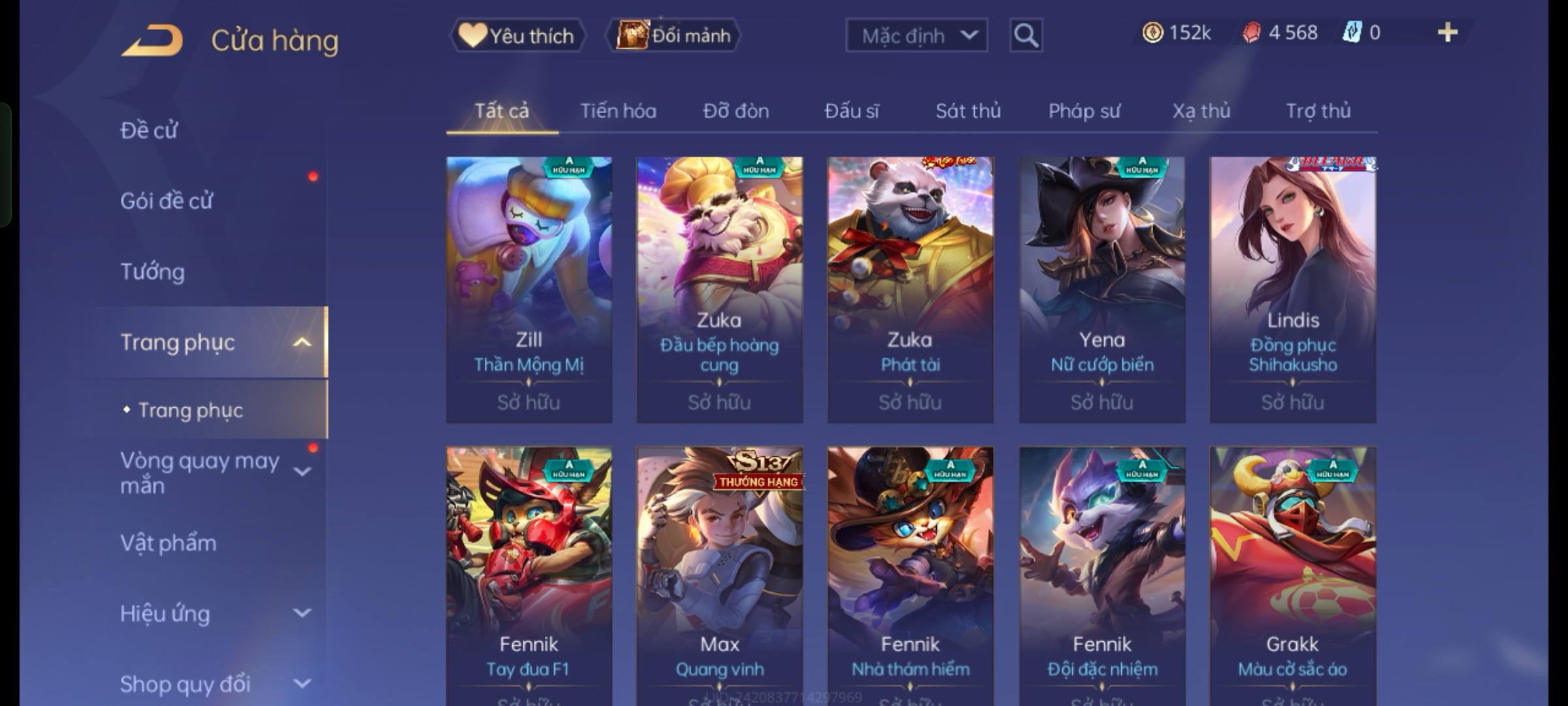Click the gold coin icon showing 152k

coord(1152,33)
